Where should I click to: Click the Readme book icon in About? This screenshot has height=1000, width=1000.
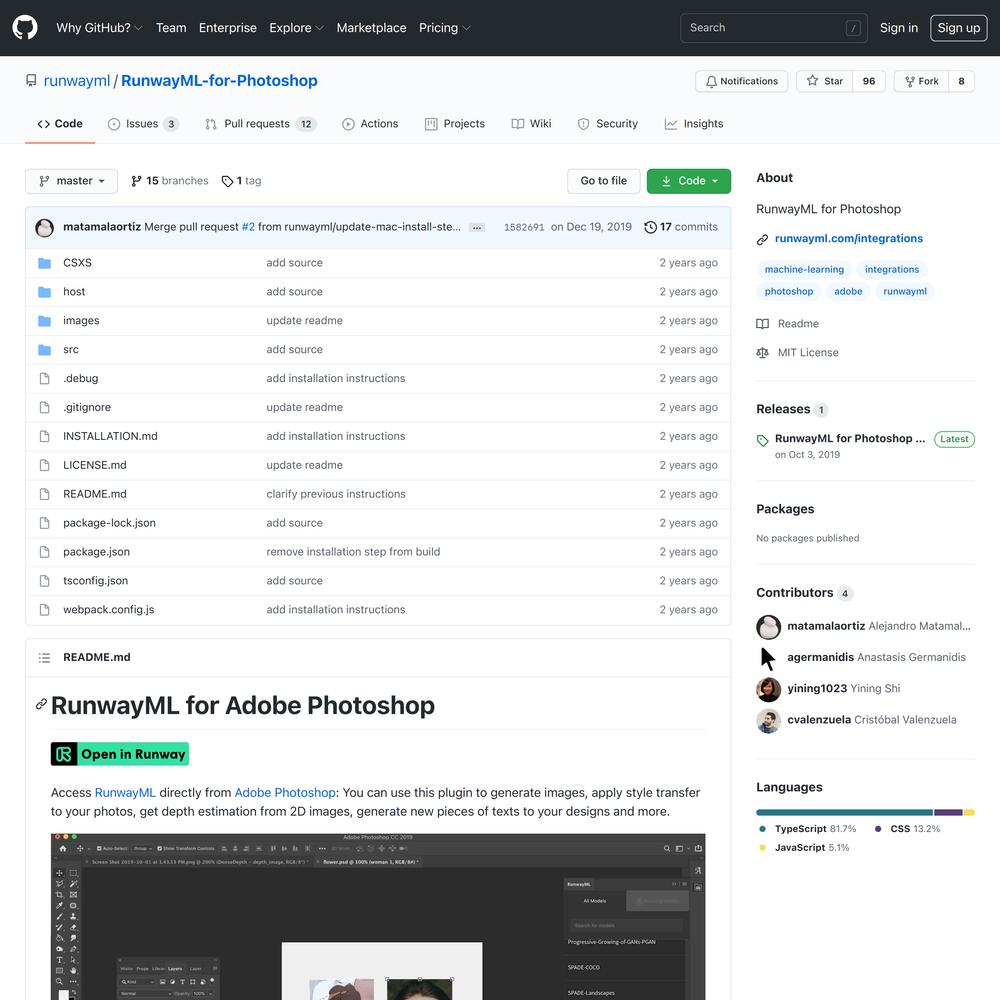762,324
